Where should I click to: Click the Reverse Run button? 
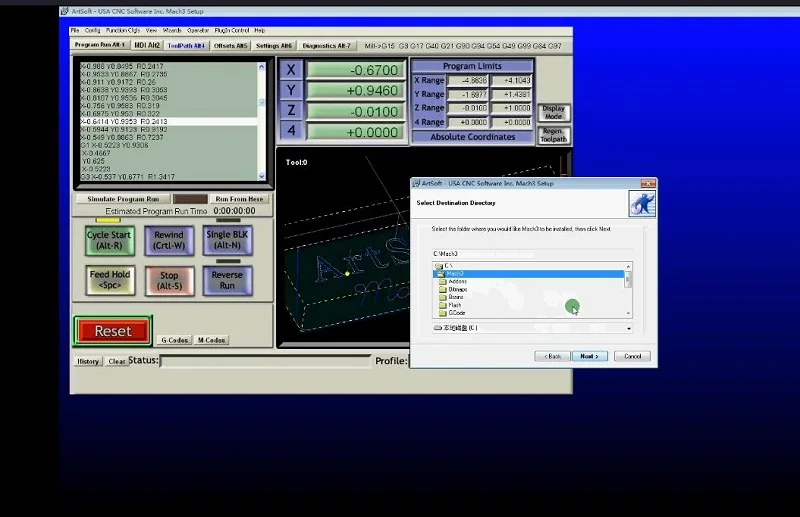click(x=228, y=280)
